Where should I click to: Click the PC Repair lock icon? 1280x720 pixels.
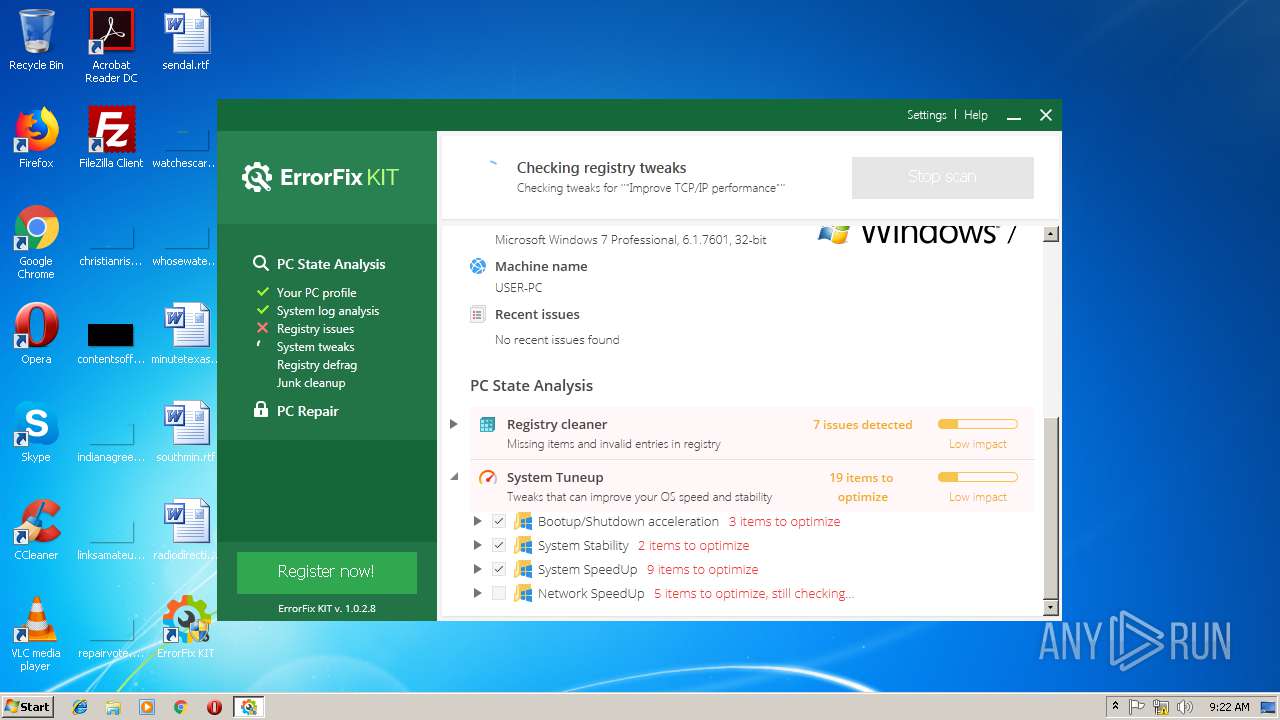point(261,410)
